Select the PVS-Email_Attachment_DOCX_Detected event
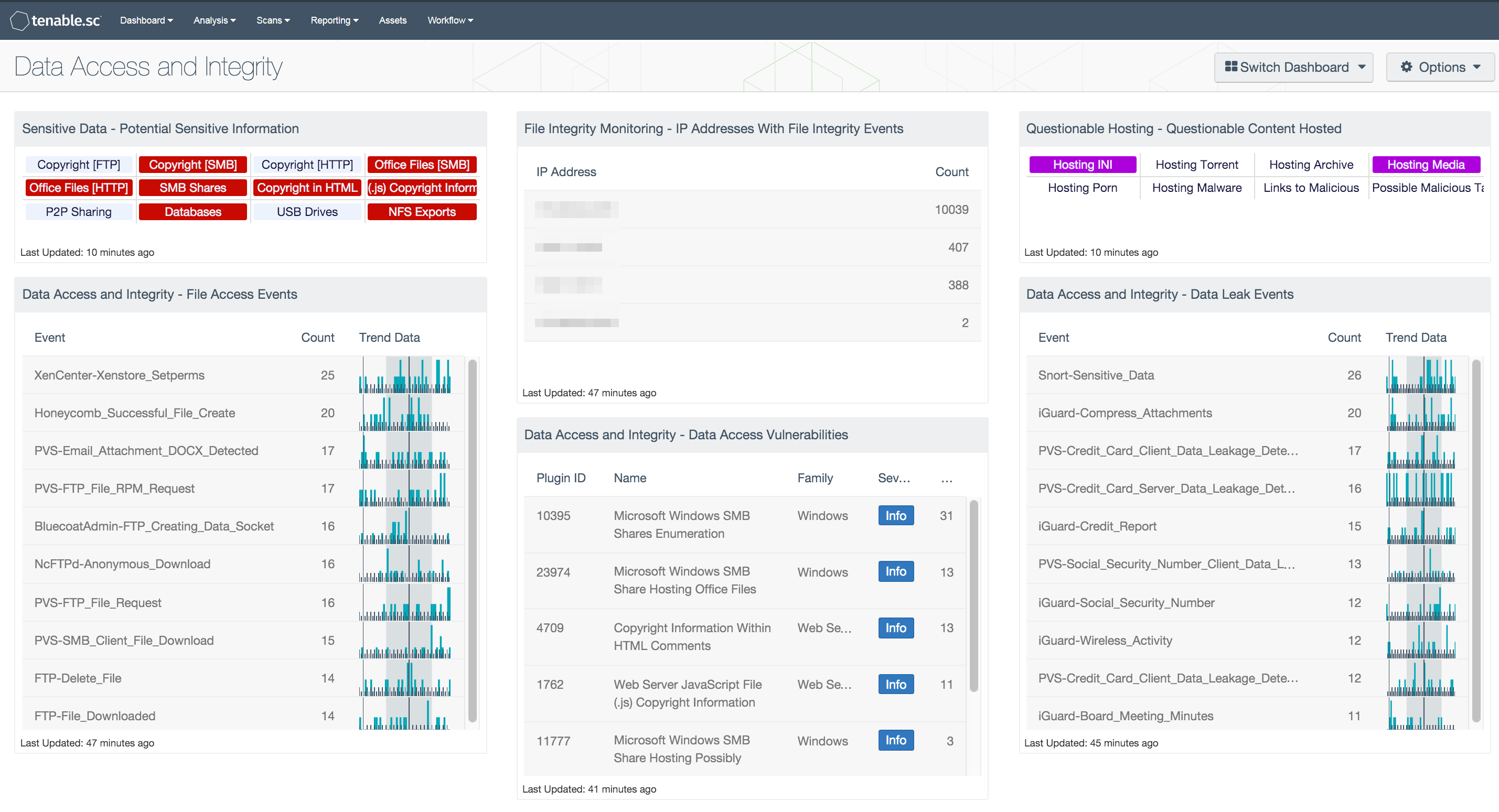The height and width of the screenshot is (812, 1499). [x=243, y=451]
